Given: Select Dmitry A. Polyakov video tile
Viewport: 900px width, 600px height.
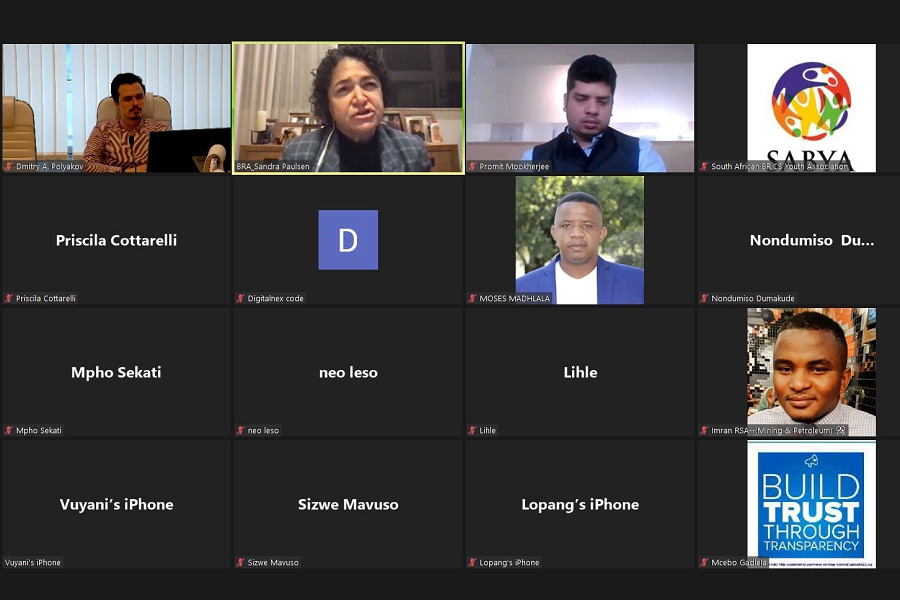Looking at the screenshot, I should click(x=117, y=108).
